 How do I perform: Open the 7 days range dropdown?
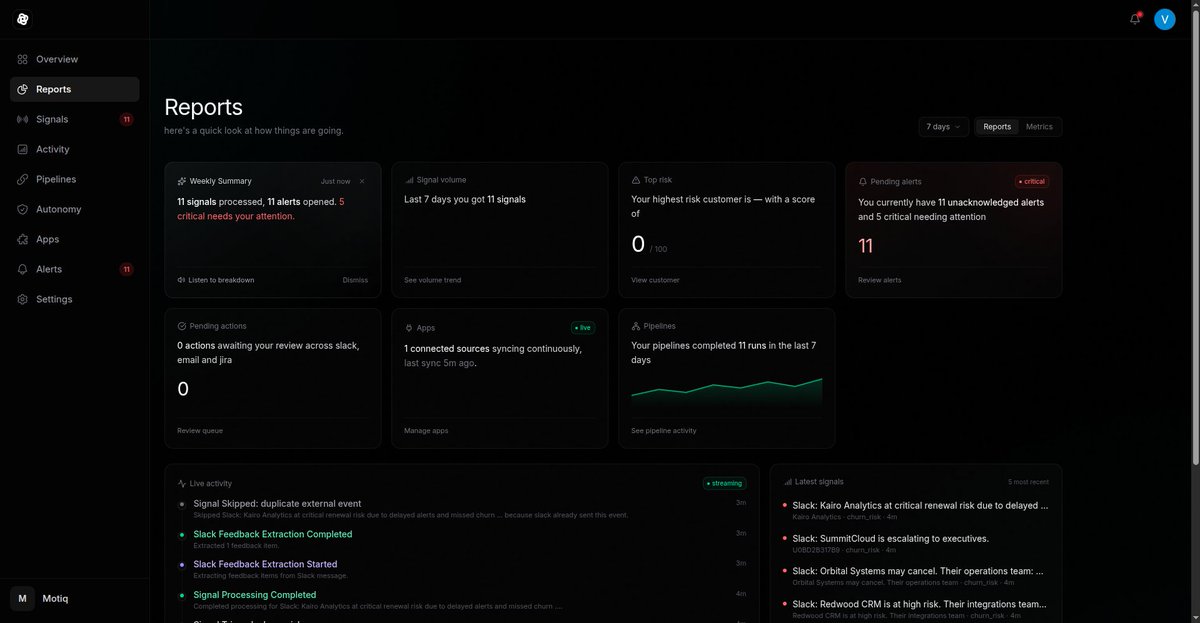(944, 127)
